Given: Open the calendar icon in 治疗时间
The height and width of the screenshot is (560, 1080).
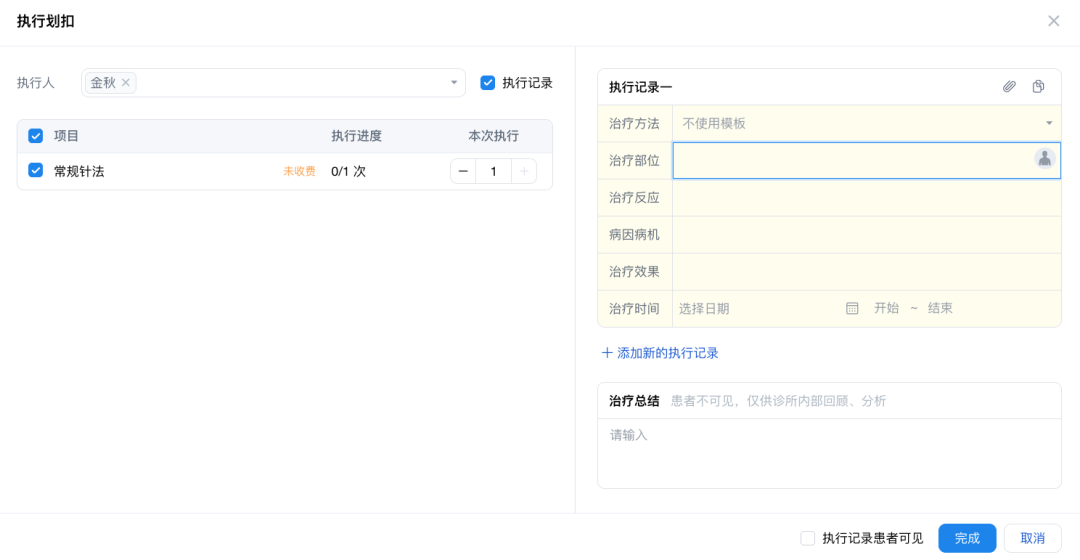Looking at the screenshot, I should [852, 308].
